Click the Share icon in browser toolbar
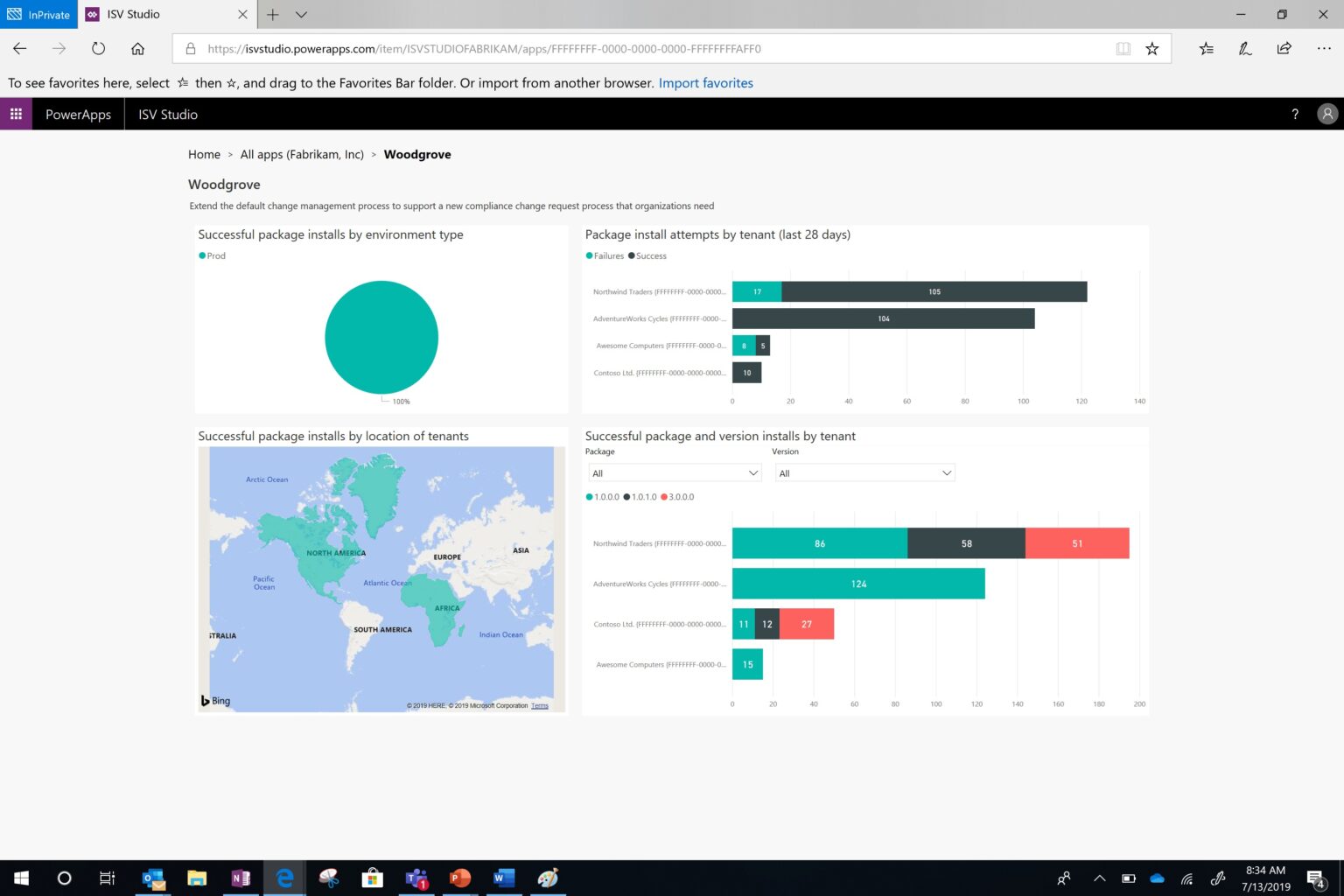Viewport: 1344px width, 896px height. [1284, 49]
